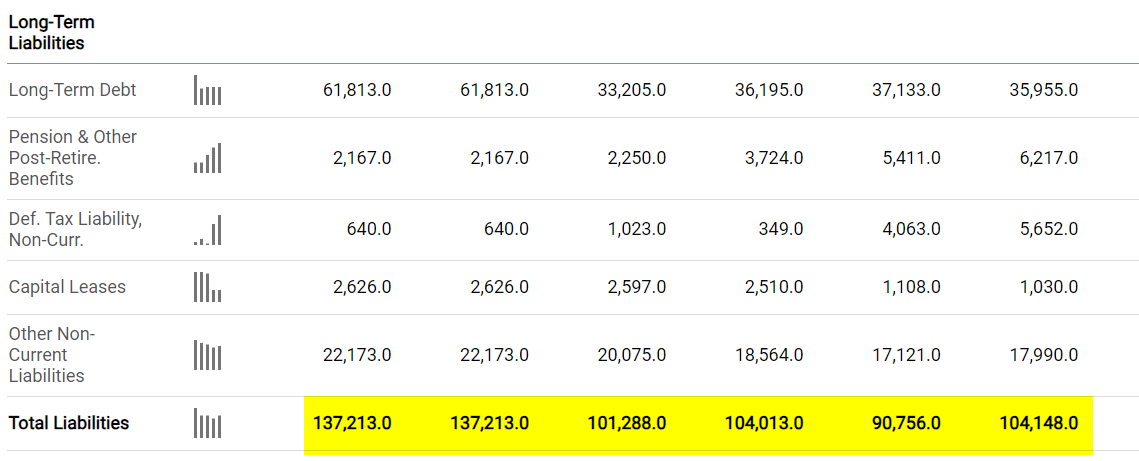Click the Long-Term Liabilities section header
The image size is (1139, 461).
(x=52, y=32)
